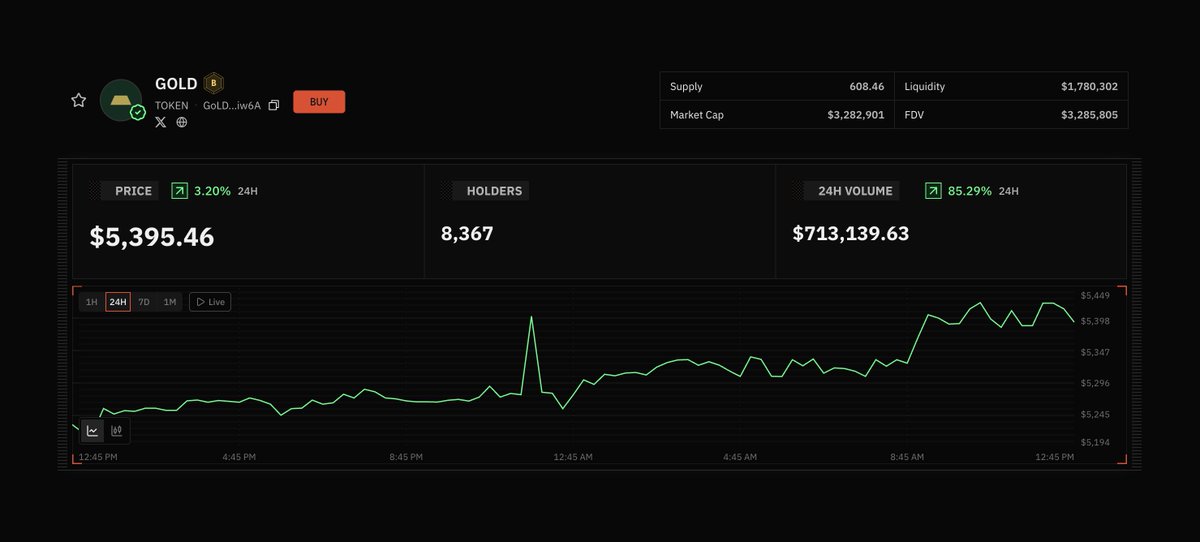This screenshot has width=1200, height=542.
Task: Click the green verified checkmark badge
Action: pos(138,113)
